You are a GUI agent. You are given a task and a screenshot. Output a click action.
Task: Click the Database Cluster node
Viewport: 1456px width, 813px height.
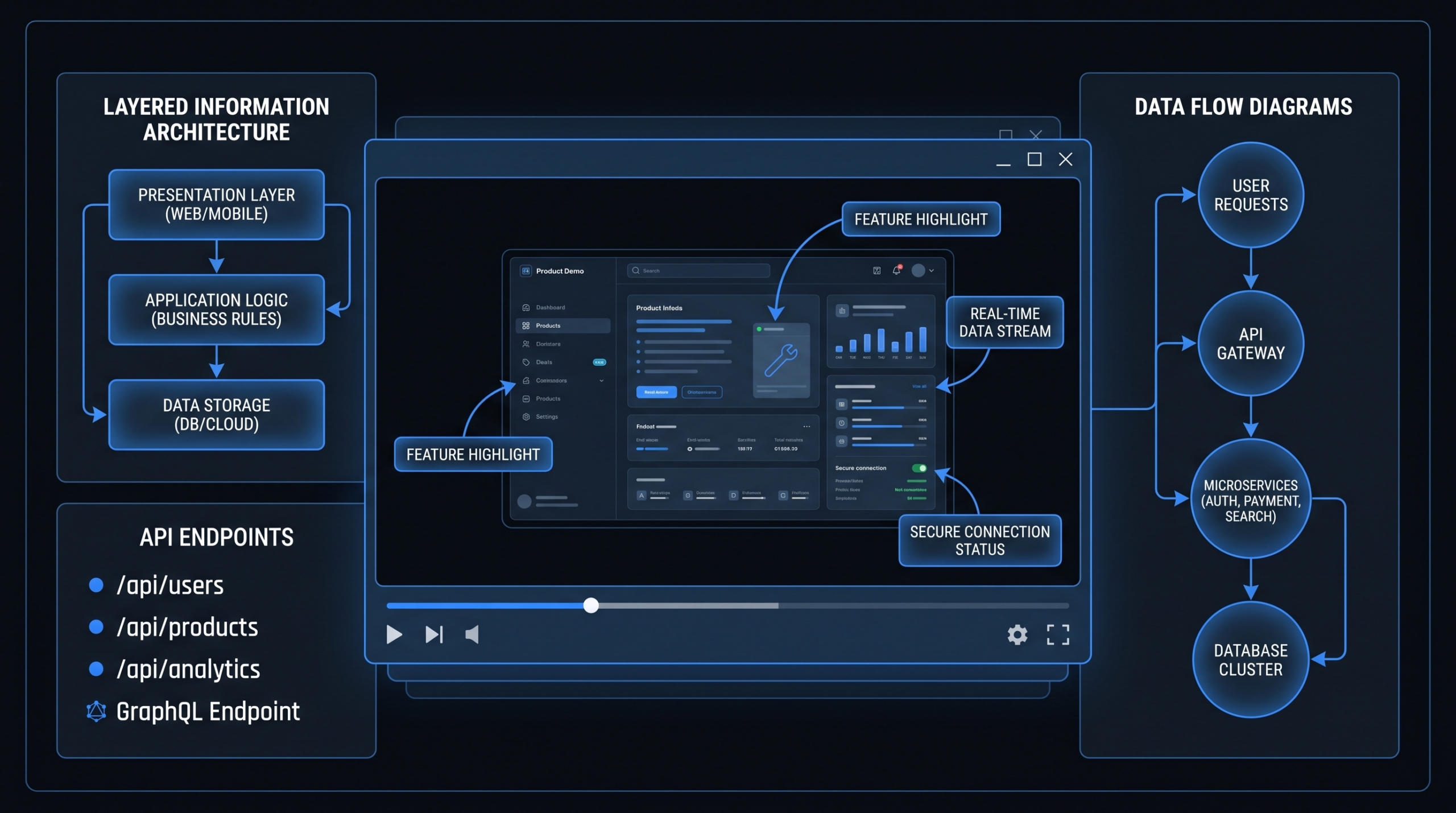pos(1251,660)
